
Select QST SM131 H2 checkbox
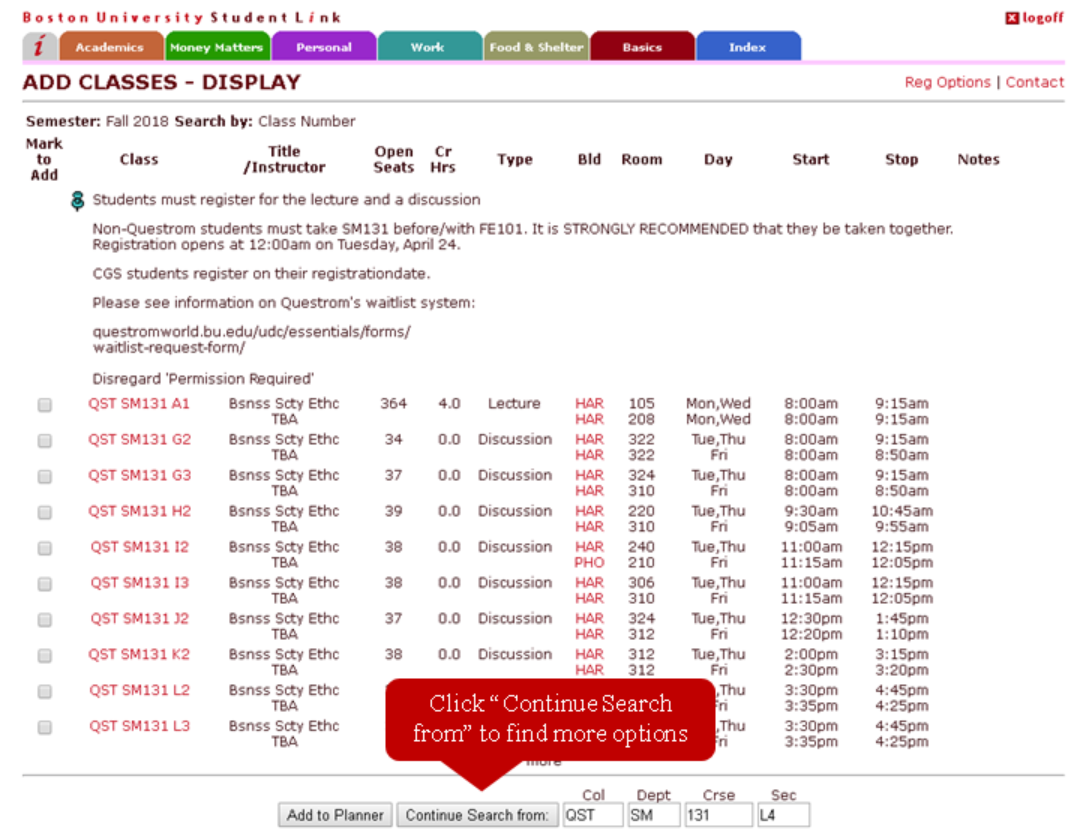(x=44, y=512)
